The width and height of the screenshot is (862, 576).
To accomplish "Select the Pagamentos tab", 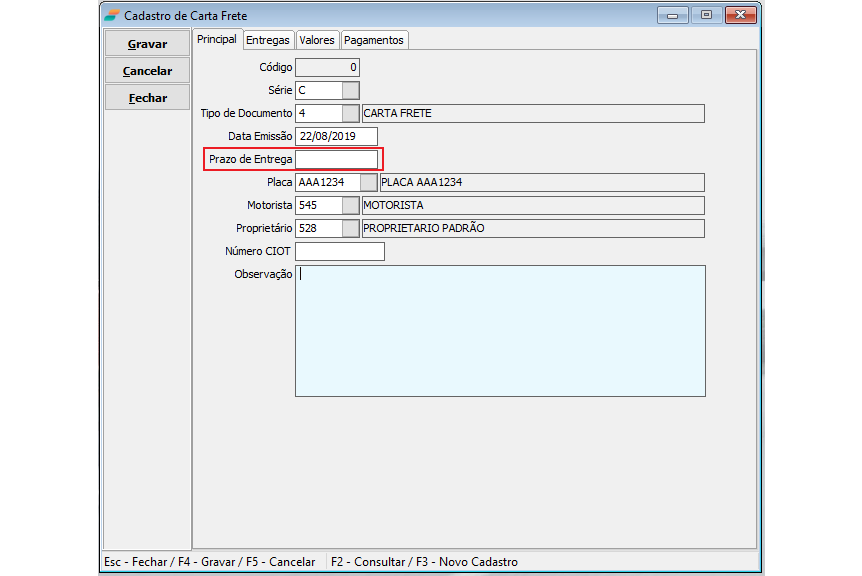I will (374, 40).
